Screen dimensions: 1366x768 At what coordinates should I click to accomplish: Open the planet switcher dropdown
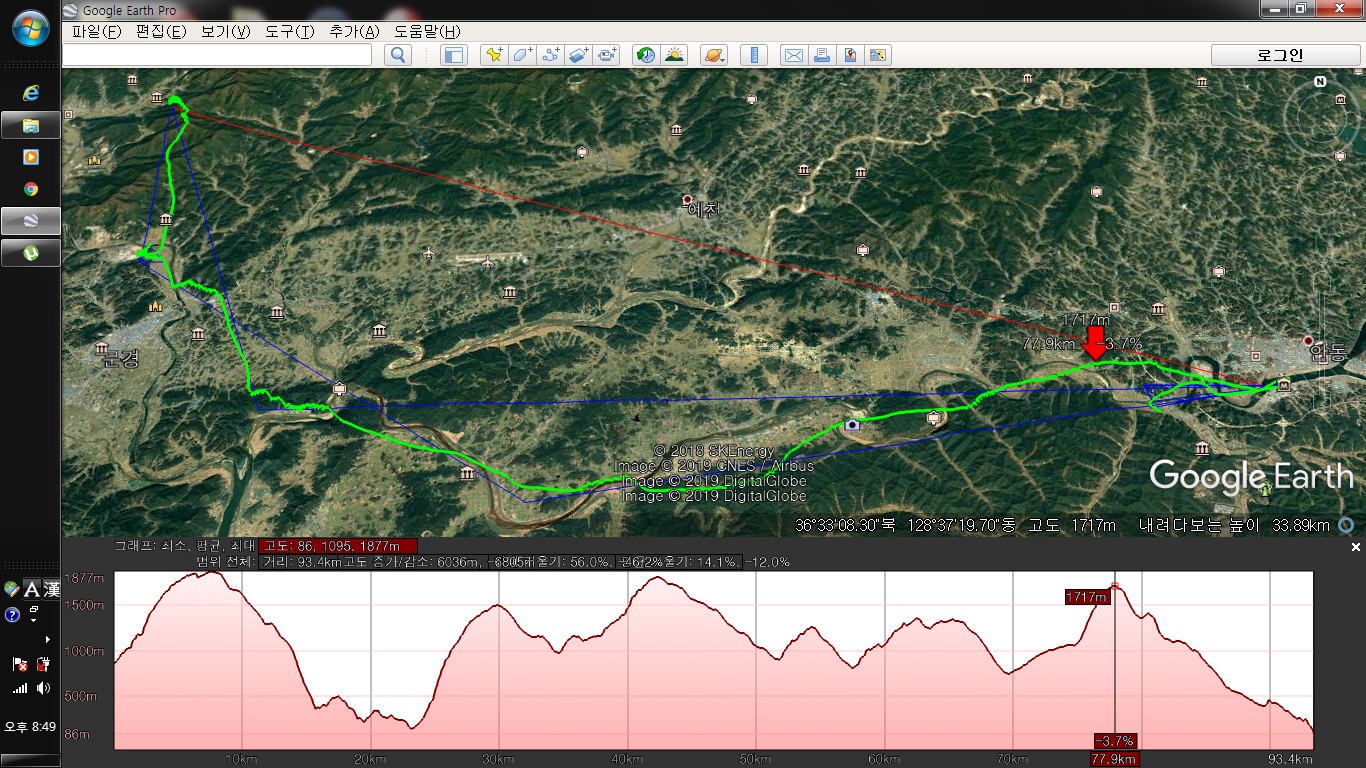pos(714,55)
